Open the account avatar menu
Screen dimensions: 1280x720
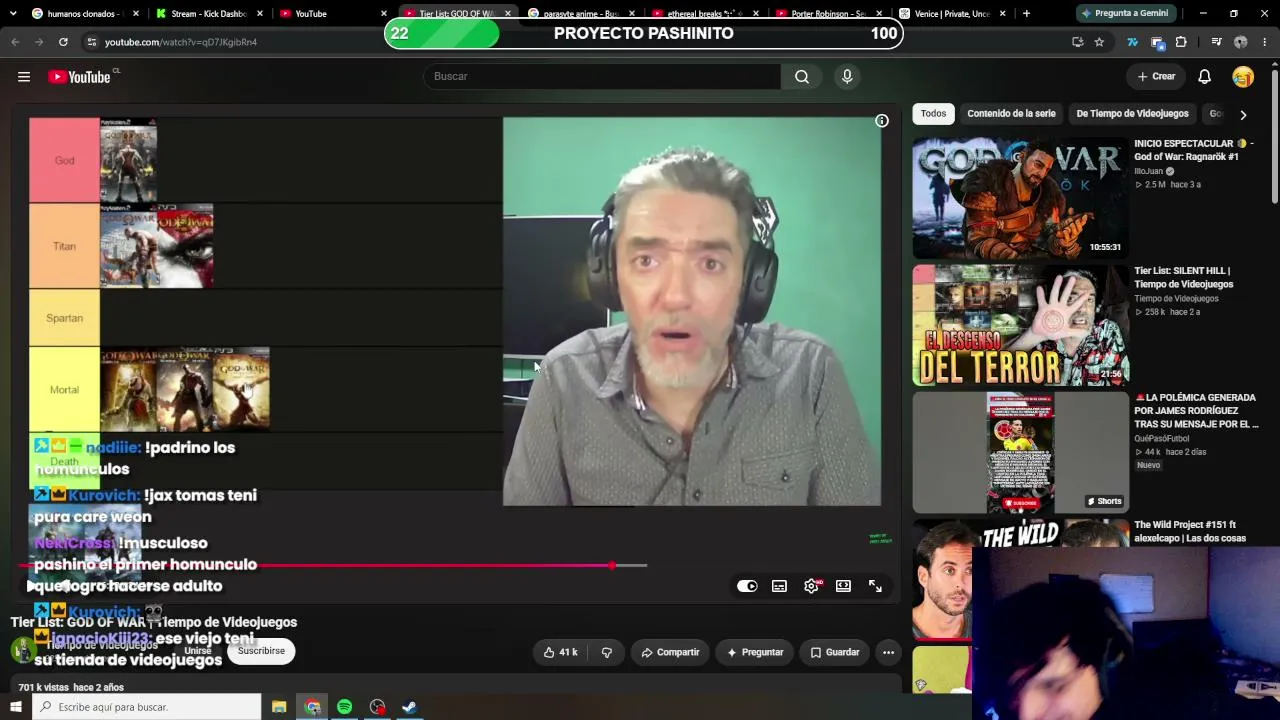click(x=1243, y=77)
